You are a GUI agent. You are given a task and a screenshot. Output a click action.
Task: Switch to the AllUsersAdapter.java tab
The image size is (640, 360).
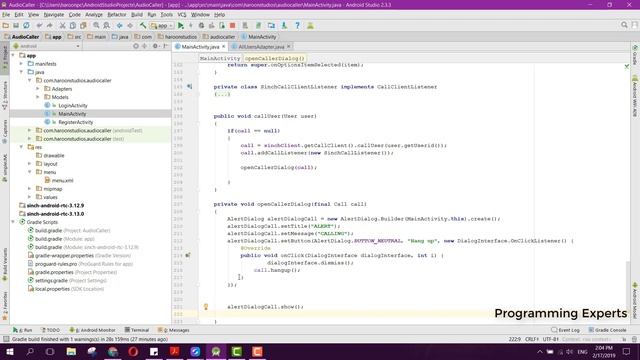[261, 47]
